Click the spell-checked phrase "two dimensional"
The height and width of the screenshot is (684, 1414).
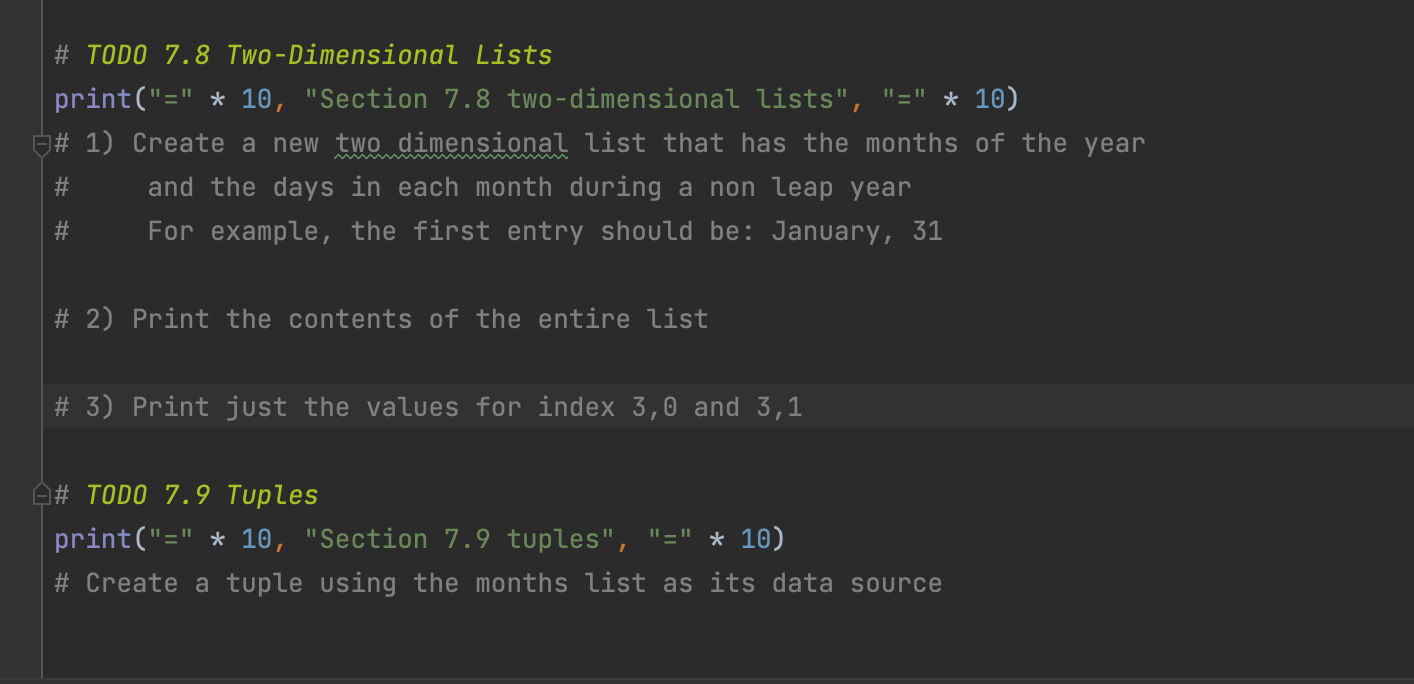(x=449, y=143)
